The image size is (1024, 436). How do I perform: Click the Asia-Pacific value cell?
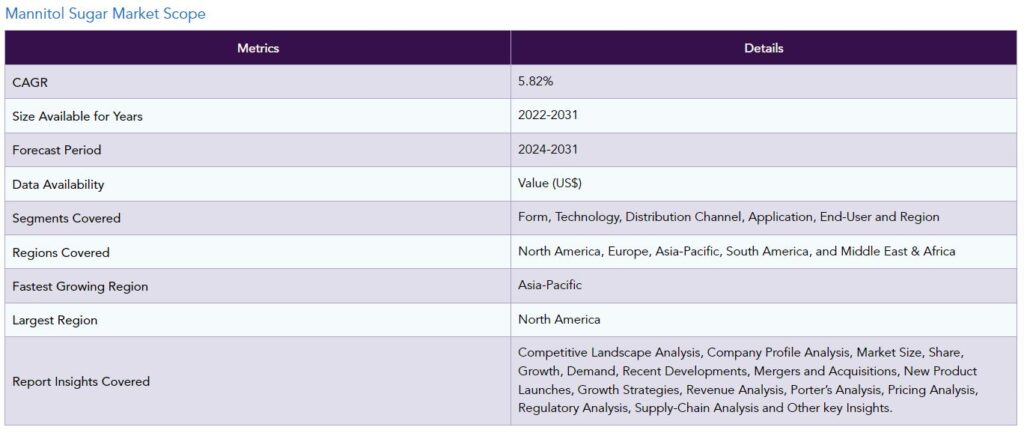pos(550,285)
